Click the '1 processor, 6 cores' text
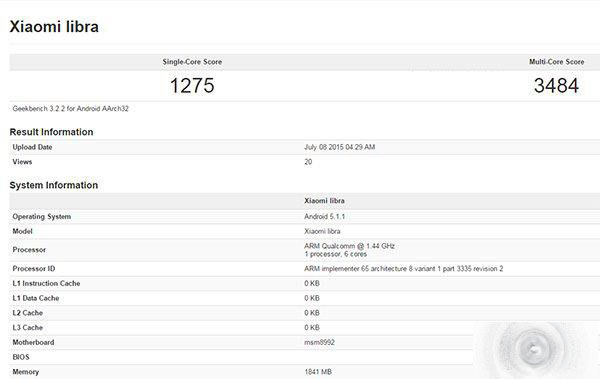Image resolution: width=600 pixels, height=379 pixels. (x=336, y=254)
